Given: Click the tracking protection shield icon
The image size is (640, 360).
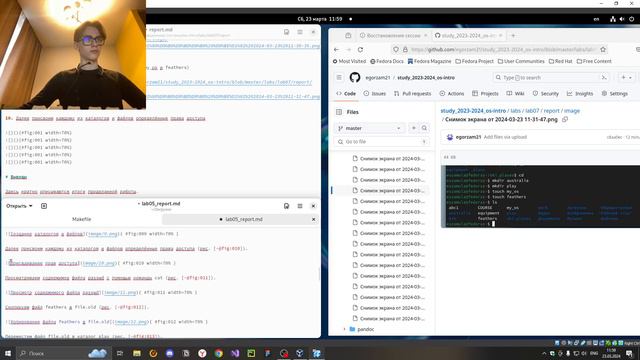Looking at the screenshot, I should pyautogui.click(x=396, y=49).
